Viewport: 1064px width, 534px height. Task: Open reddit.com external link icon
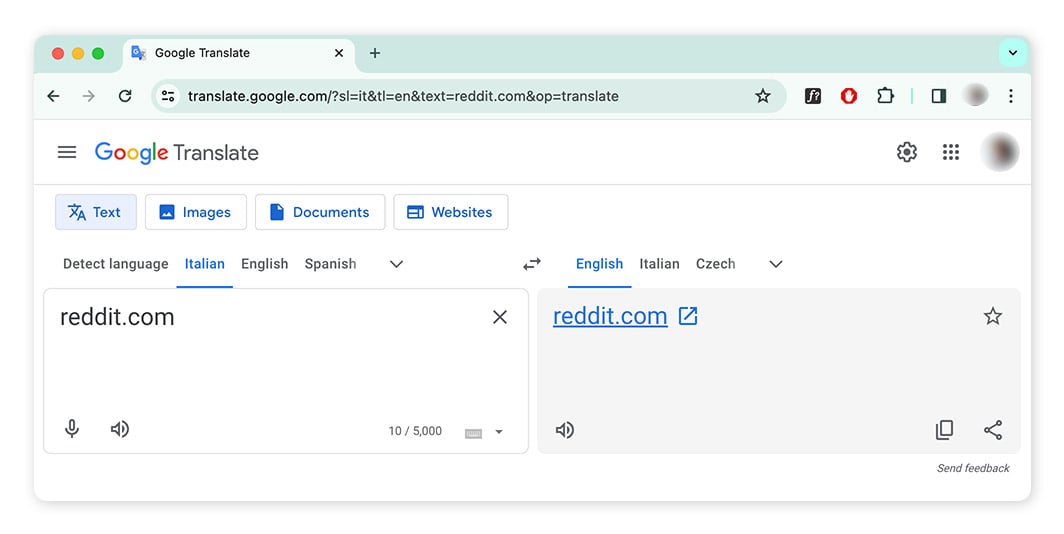[x=688, y=316]
